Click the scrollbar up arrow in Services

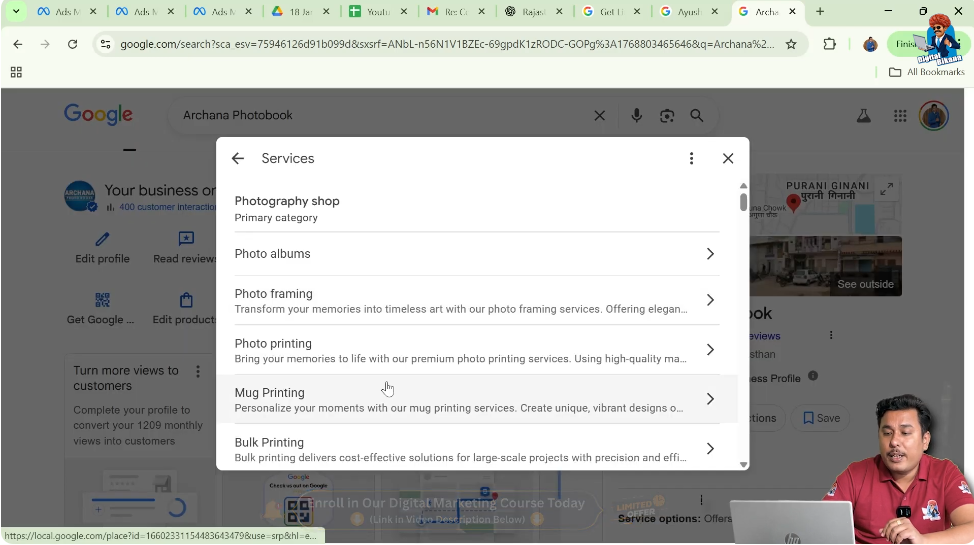click(x=743, y=186)
